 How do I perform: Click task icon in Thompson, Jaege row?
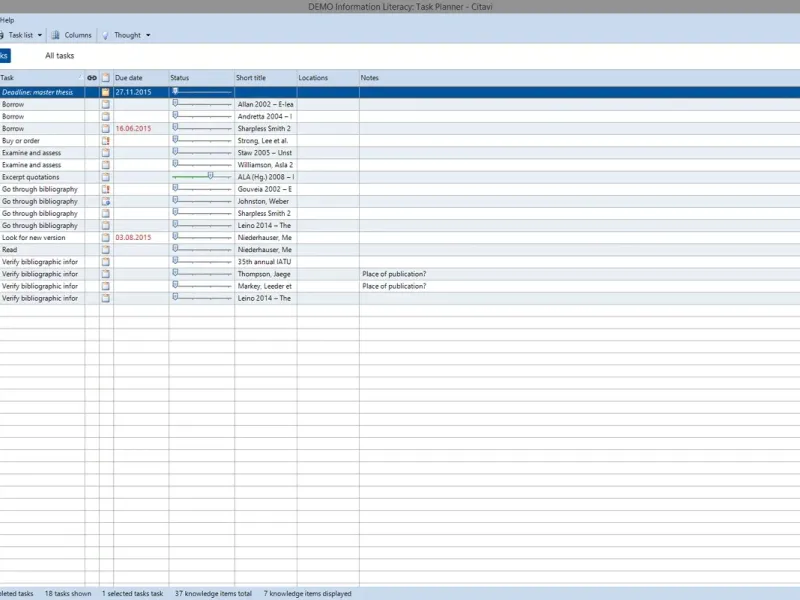tap(106, 274)
